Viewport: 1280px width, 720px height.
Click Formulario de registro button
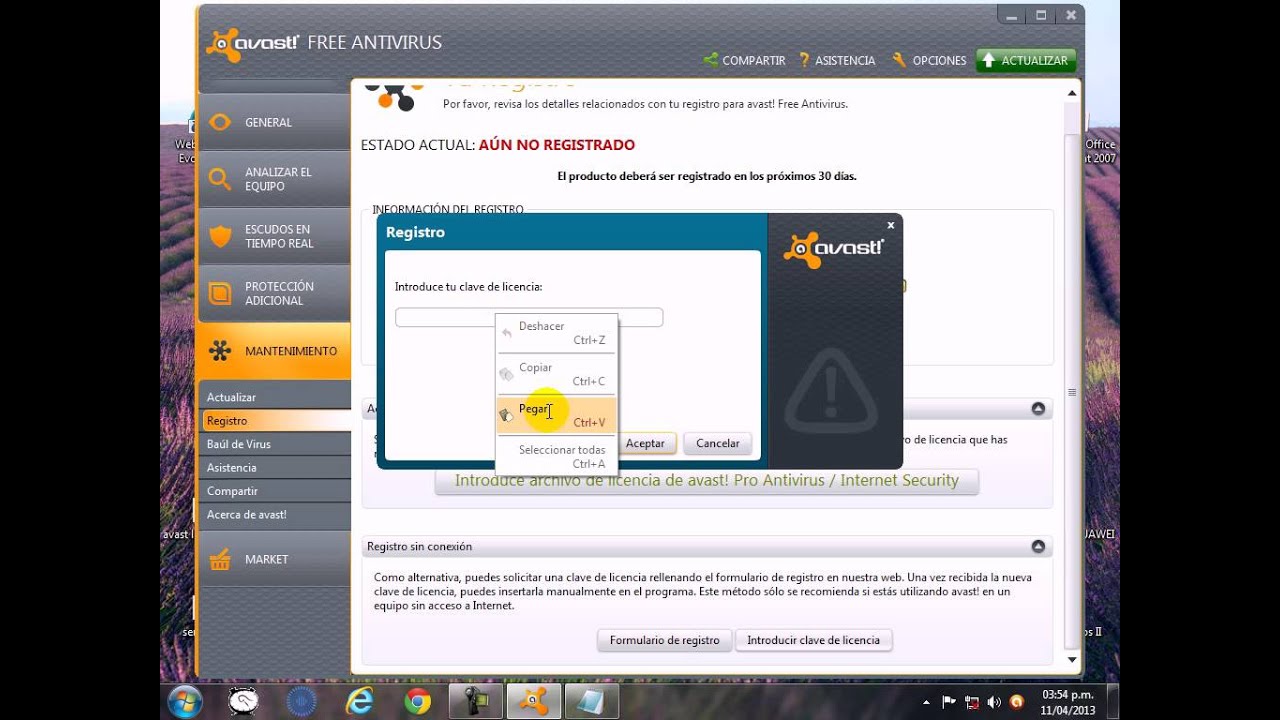click(x=665, y=640)
